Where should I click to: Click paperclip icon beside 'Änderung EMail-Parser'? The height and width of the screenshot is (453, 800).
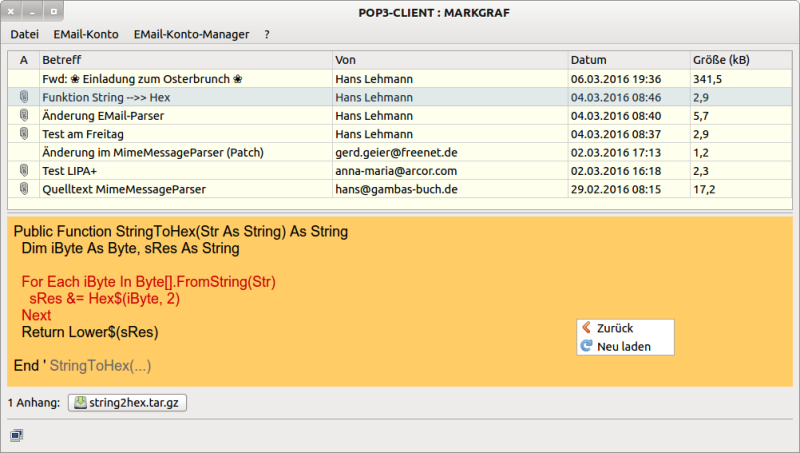point(24,116)
